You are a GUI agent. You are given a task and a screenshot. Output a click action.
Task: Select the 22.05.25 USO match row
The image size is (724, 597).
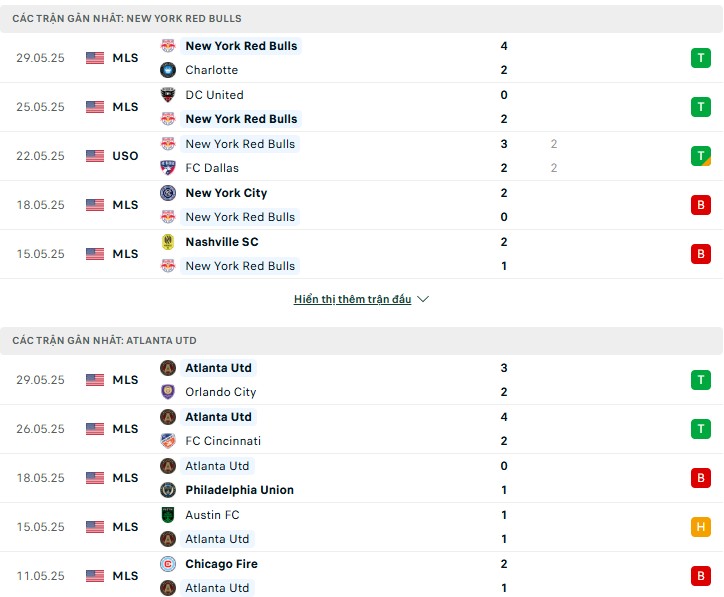[362, 156]
